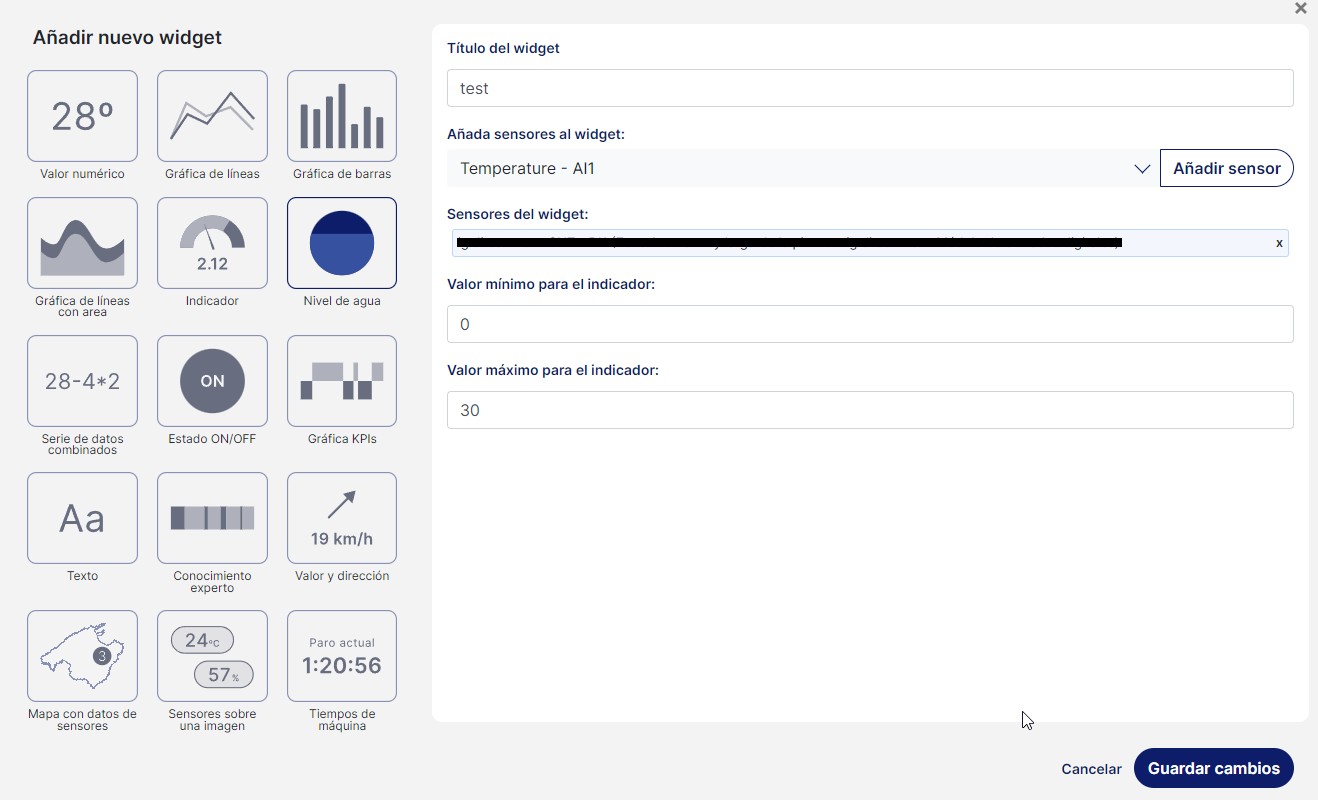
Task: Select Gráfica de líneas con area widget
Action: [x=82, y=243]
